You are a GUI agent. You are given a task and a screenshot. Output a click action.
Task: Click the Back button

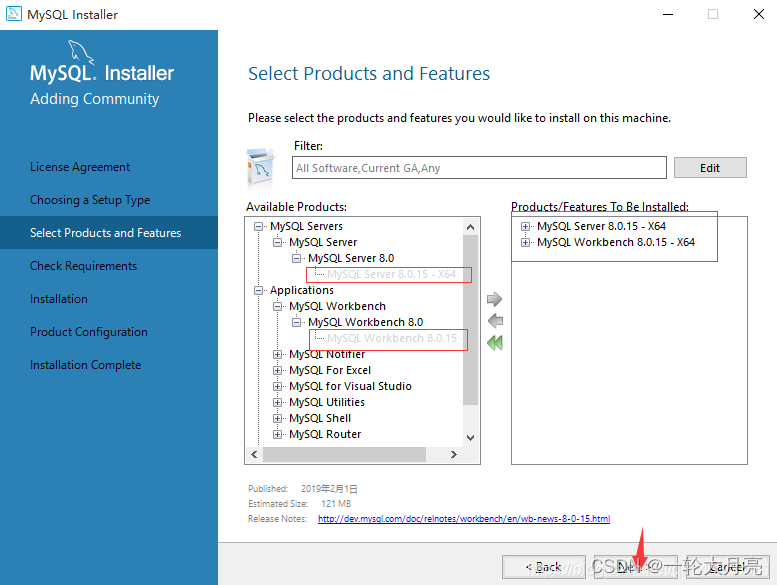point(544,567)
